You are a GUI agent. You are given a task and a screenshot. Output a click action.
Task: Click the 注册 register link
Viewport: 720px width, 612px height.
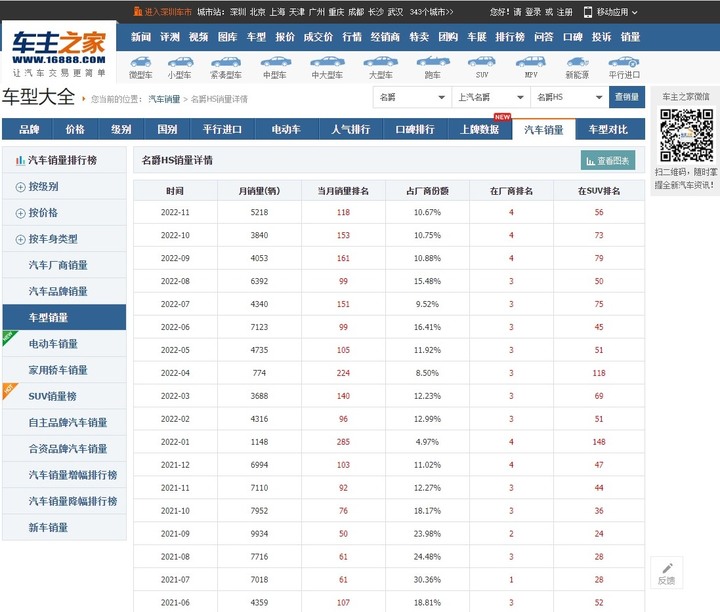(x=564, y=12)
